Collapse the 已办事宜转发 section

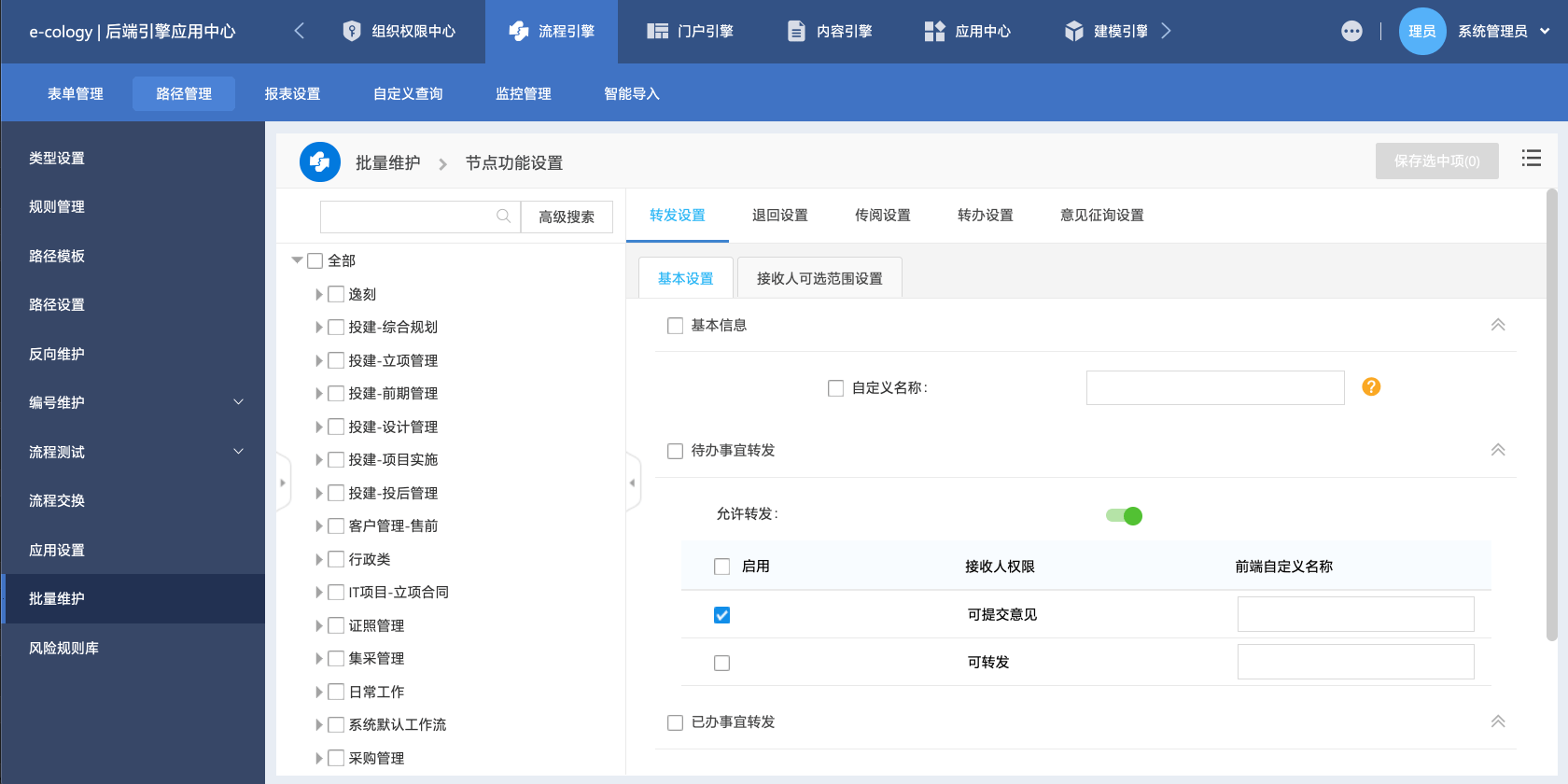click(1498, 721)
